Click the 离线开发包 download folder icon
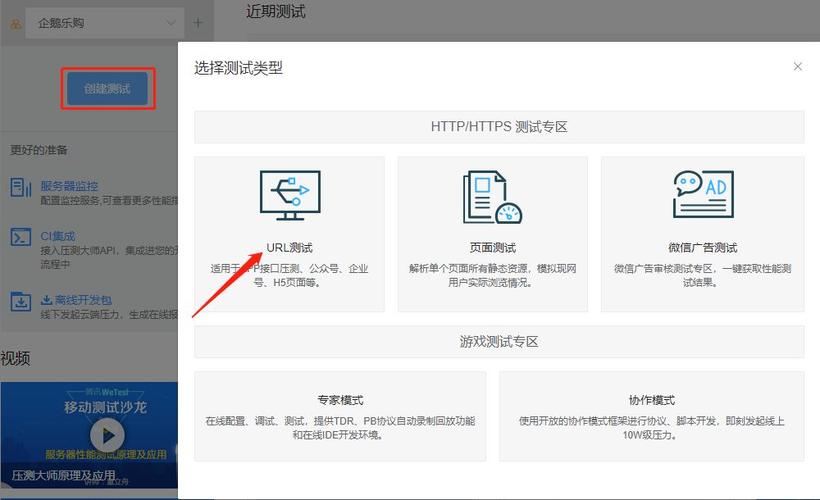Image resolution: width=820 pixels, height=500 pixels. click(21, 302)
